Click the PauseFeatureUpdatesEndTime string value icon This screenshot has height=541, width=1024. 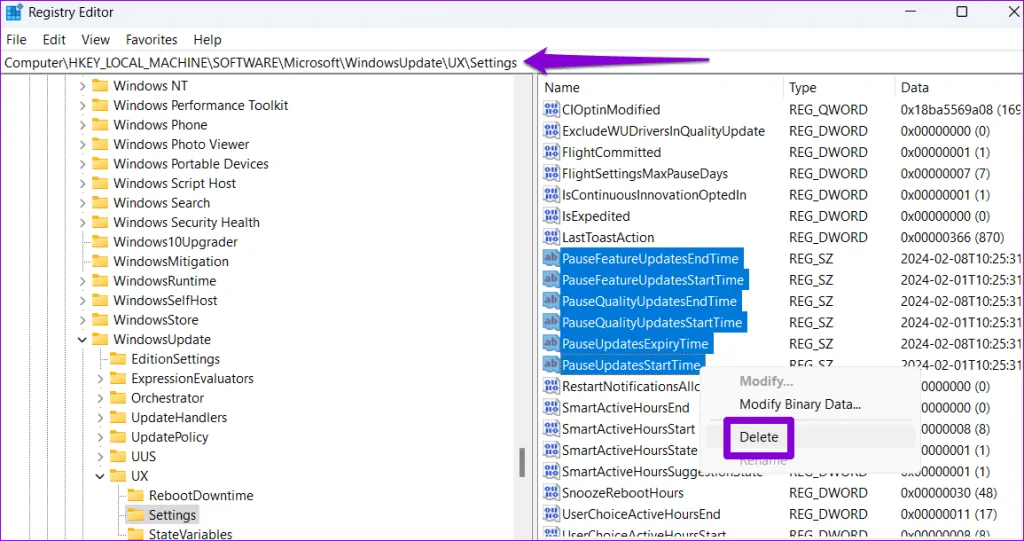pyautogui.click(x=551, y=259)
